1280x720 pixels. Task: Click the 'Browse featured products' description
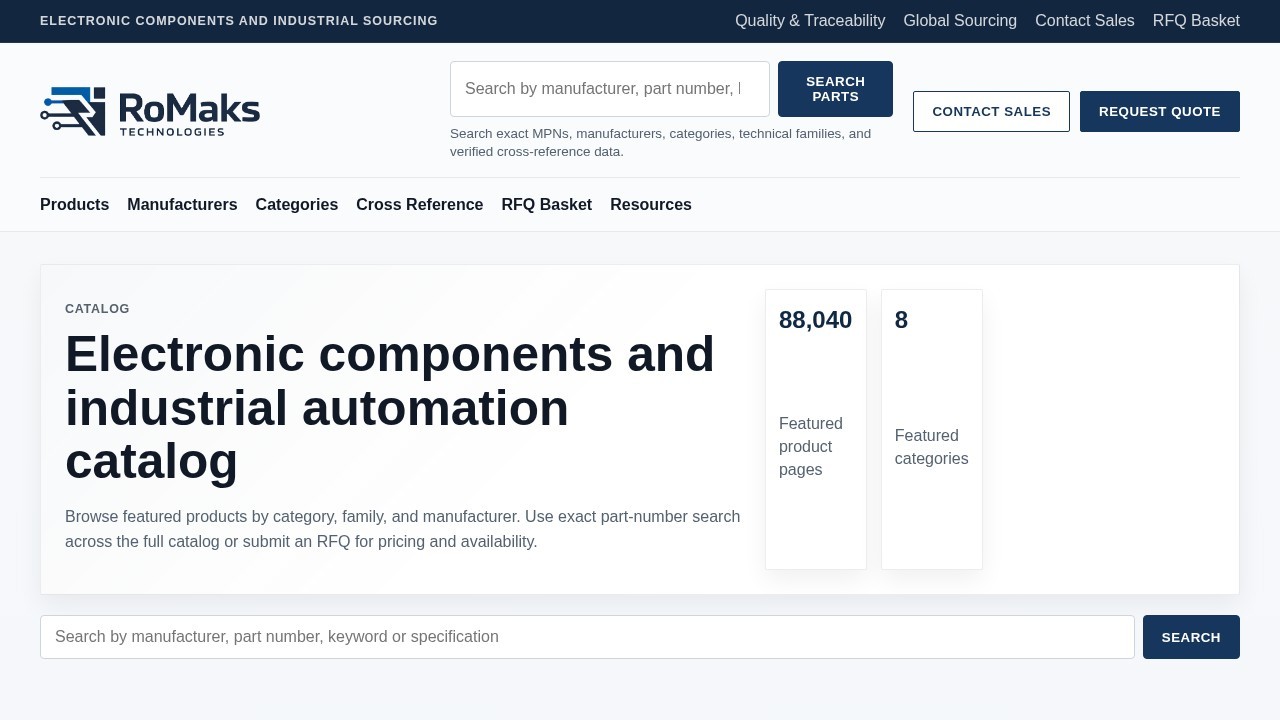[x=403, y=529]
